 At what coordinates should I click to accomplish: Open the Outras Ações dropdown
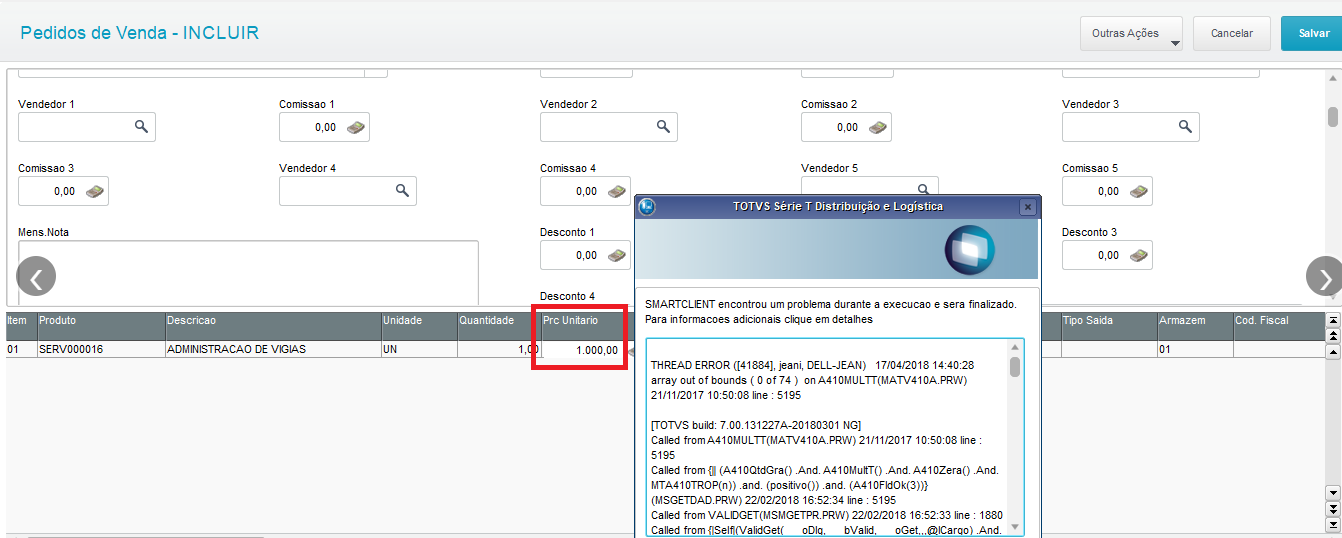(x=1131, y=33)
